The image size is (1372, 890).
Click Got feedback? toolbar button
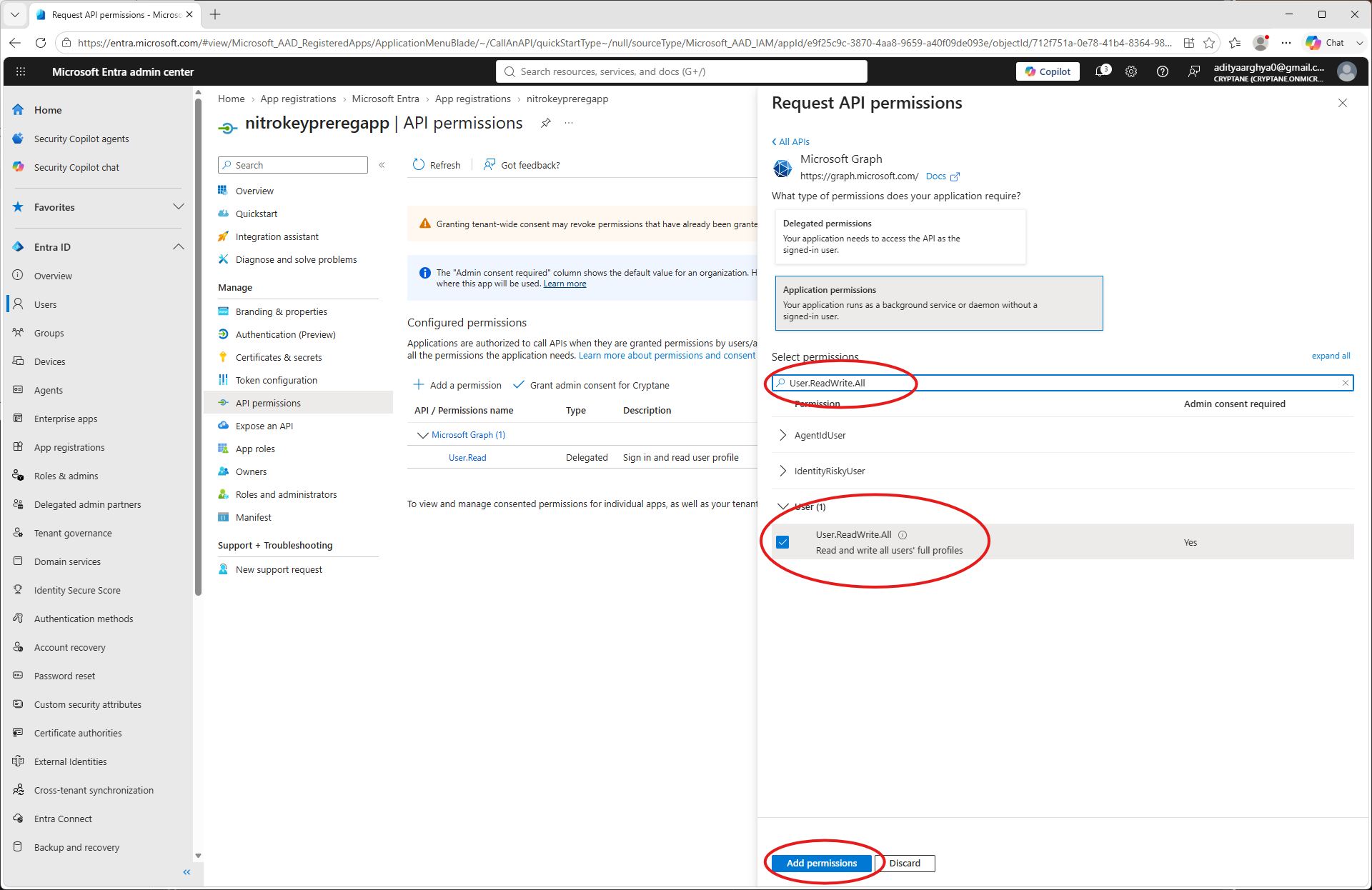(522, 165)
